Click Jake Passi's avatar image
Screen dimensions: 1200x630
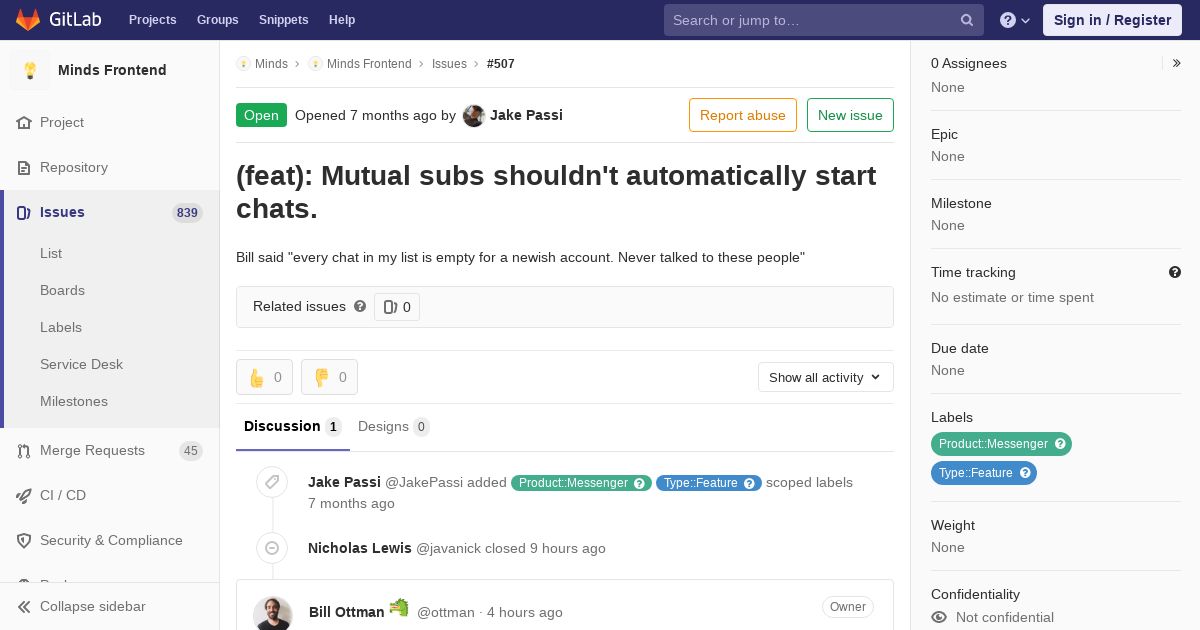pyautogui.click(x=474, y=115)
